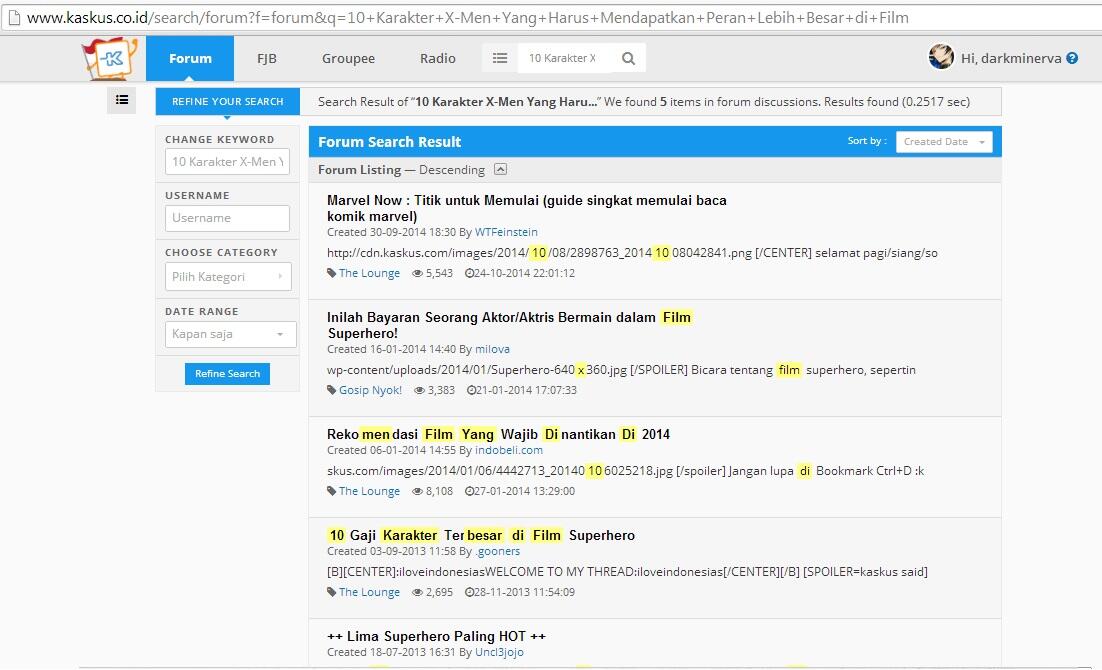Click the Refine Search button

(227, 373)
